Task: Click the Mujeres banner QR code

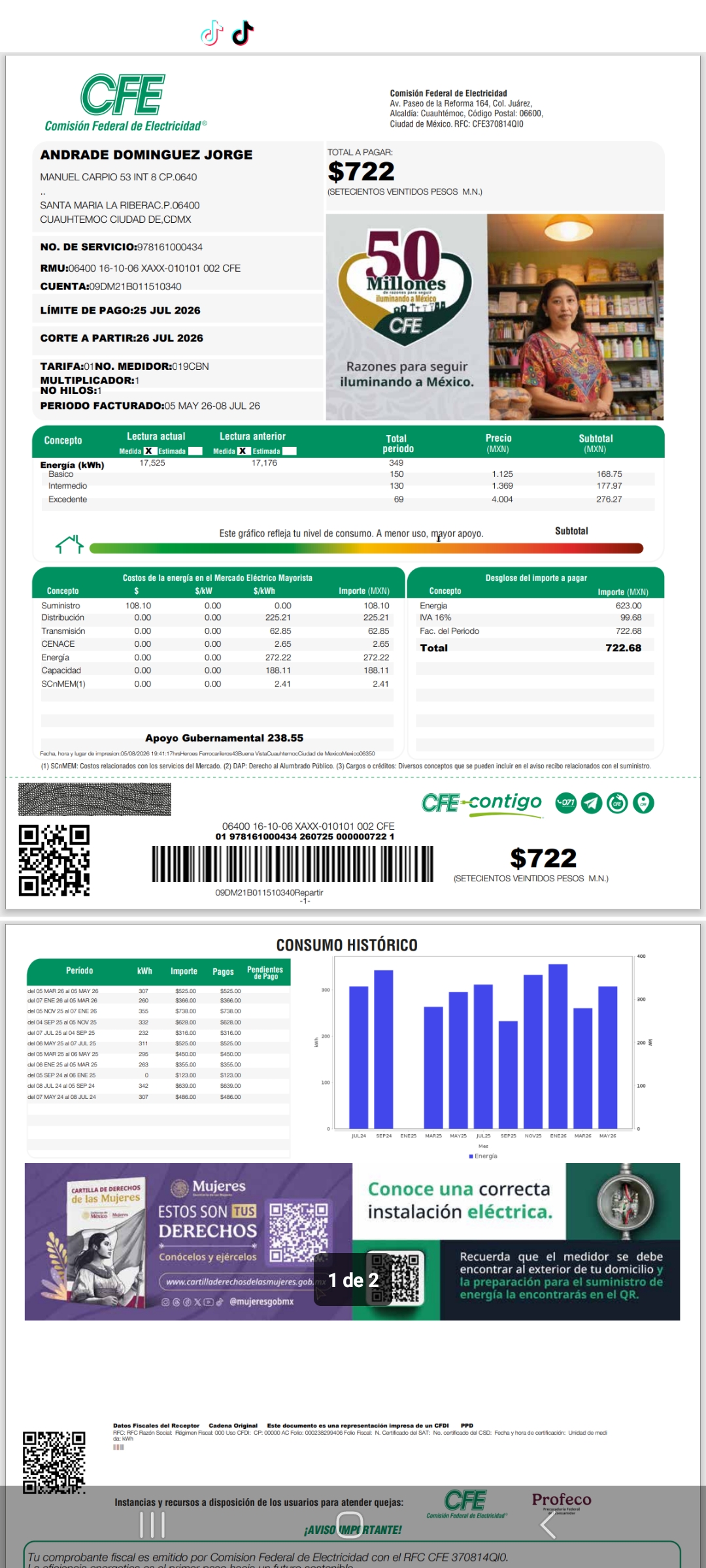Action: coord(299,1232)
